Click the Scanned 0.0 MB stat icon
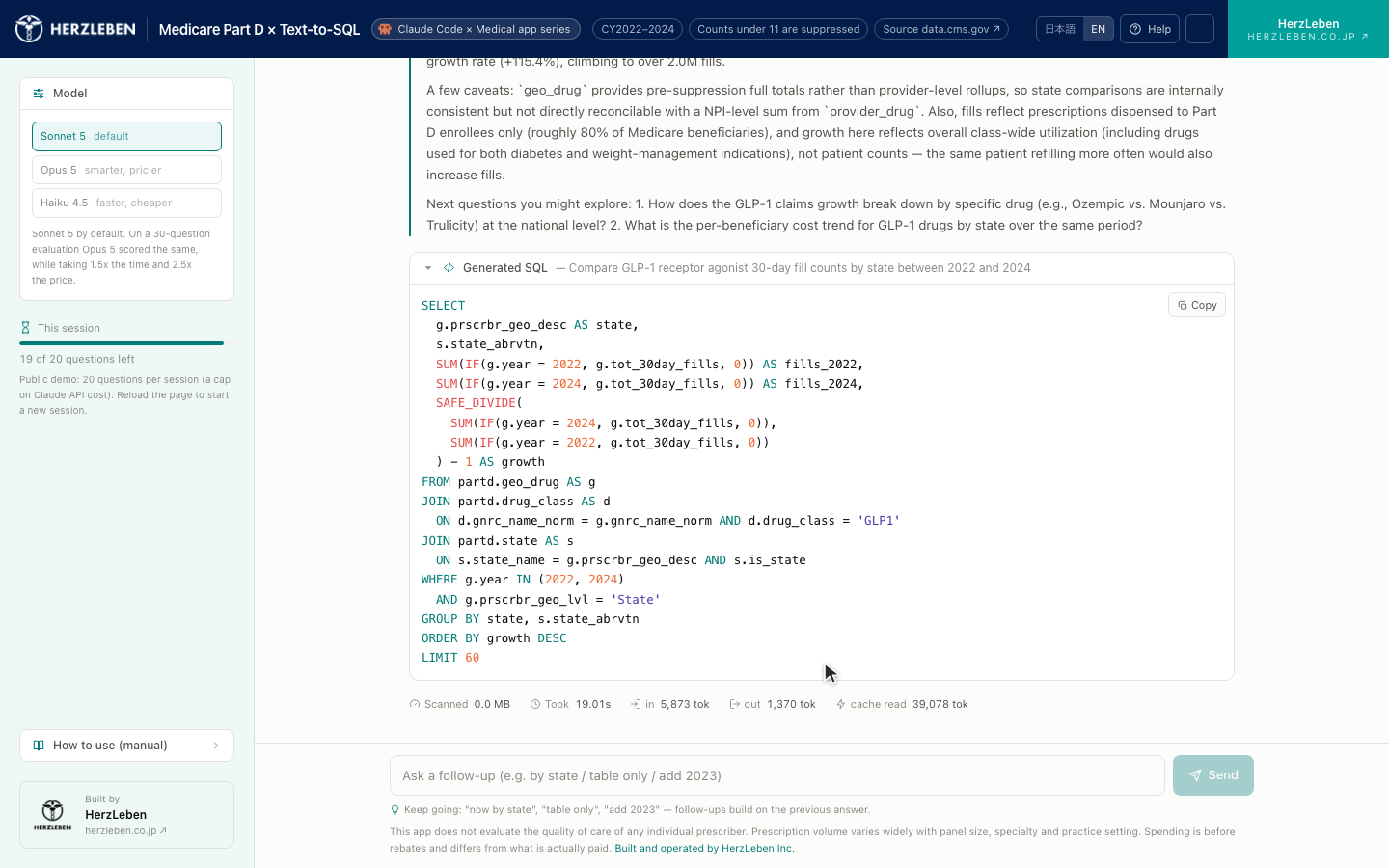The width and height of the screenshot is (1389, 868). 415,704
